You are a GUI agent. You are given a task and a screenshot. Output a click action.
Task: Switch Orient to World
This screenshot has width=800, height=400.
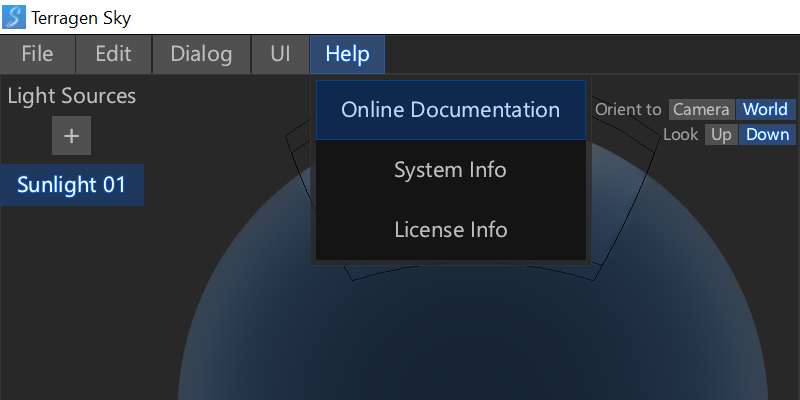click(765, 110)
